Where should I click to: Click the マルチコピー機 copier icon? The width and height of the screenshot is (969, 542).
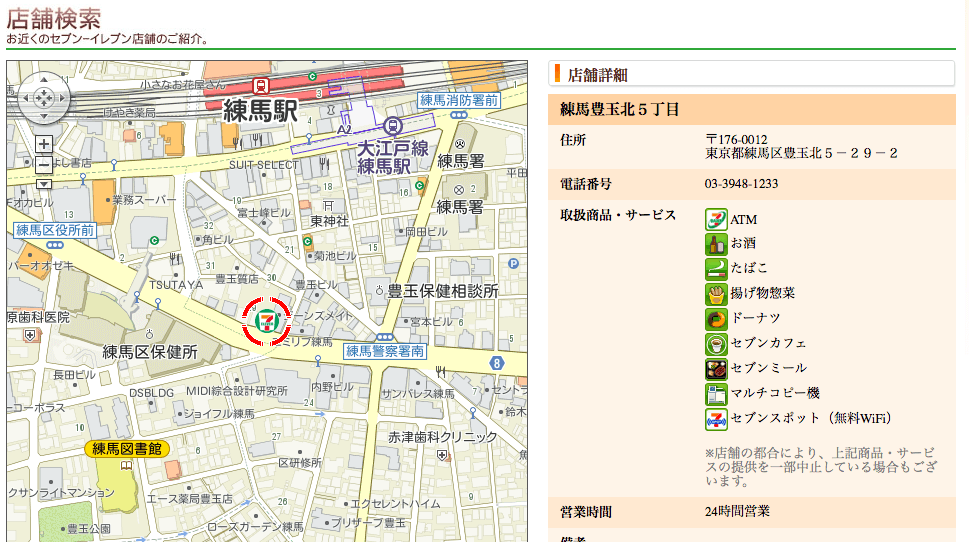(x=716, y=394)
